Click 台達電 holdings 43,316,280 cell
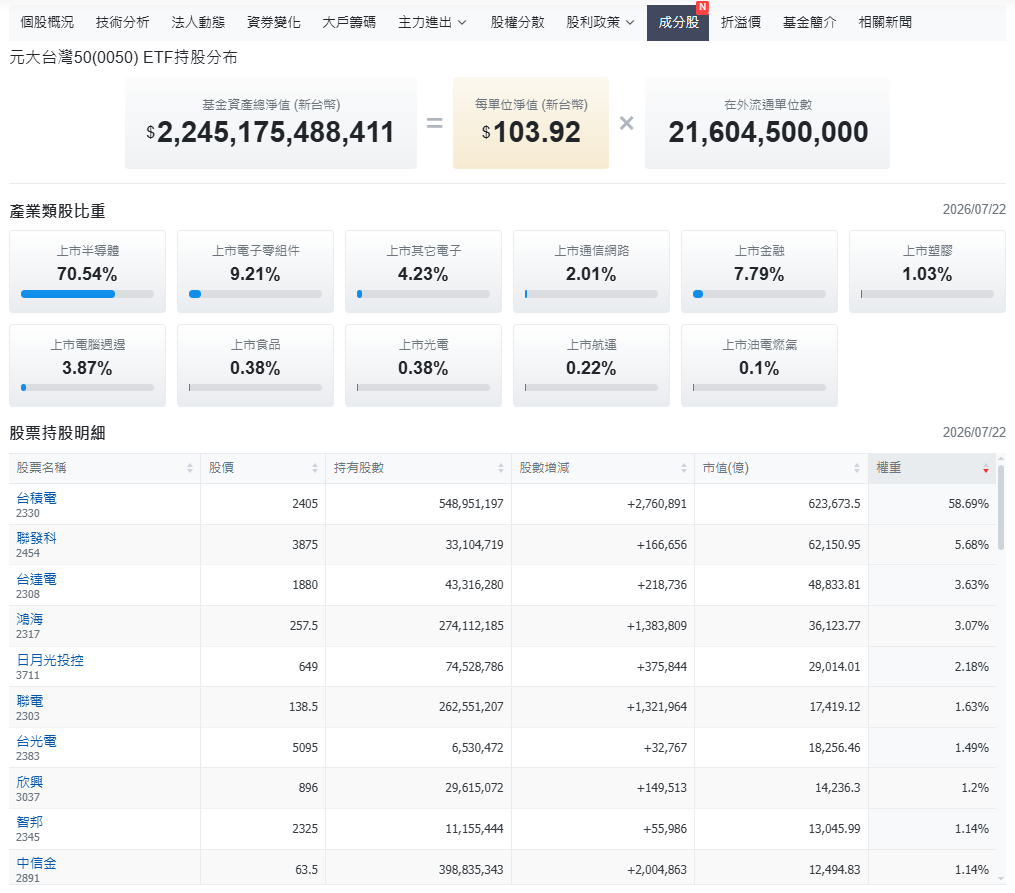The height and width of the screenshot is (893, 1015). (x=418, y=585)
